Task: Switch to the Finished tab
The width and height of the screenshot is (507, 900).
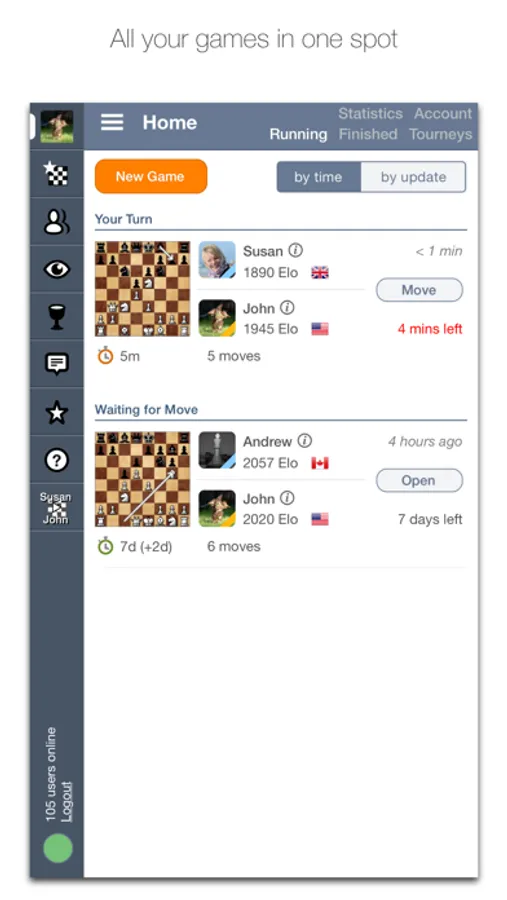Action: [368, 134]
